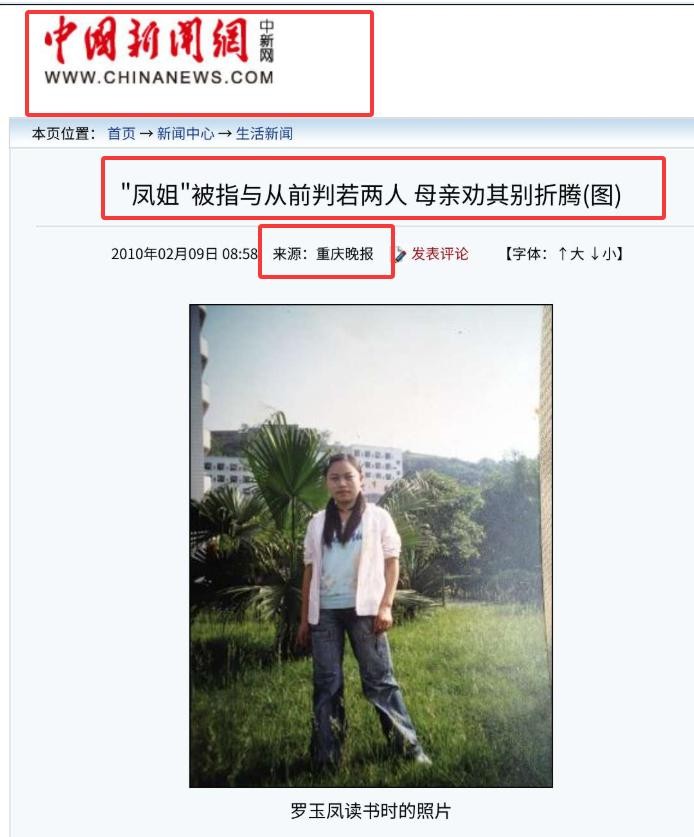The height and width of the screenshot is (837, 694).
Task: Click the article headline about "凤姐"
Action: tap(370, 194)
